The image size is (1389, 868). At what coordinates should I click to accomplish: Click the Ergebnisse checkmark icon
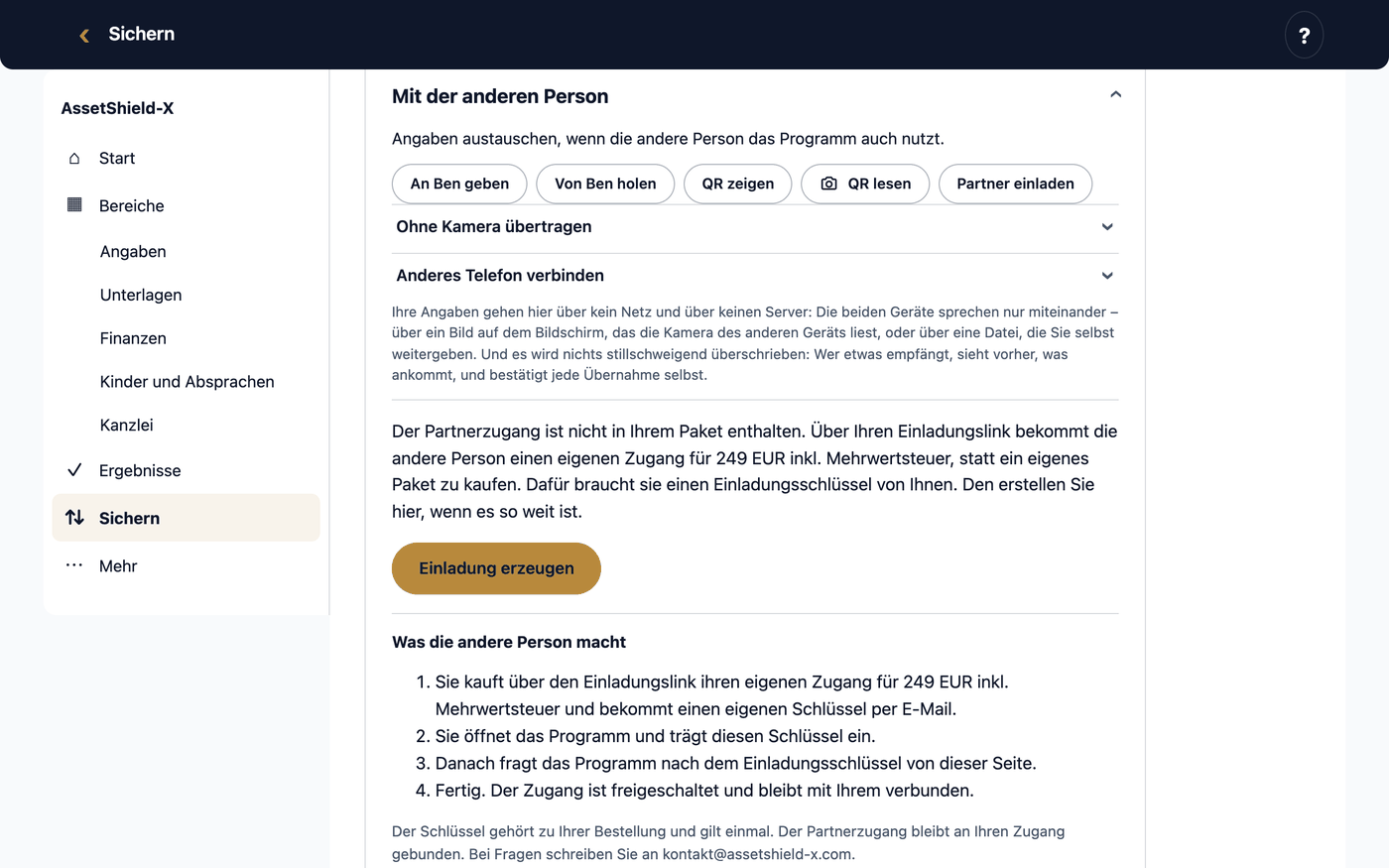click(x=74, y=470)
